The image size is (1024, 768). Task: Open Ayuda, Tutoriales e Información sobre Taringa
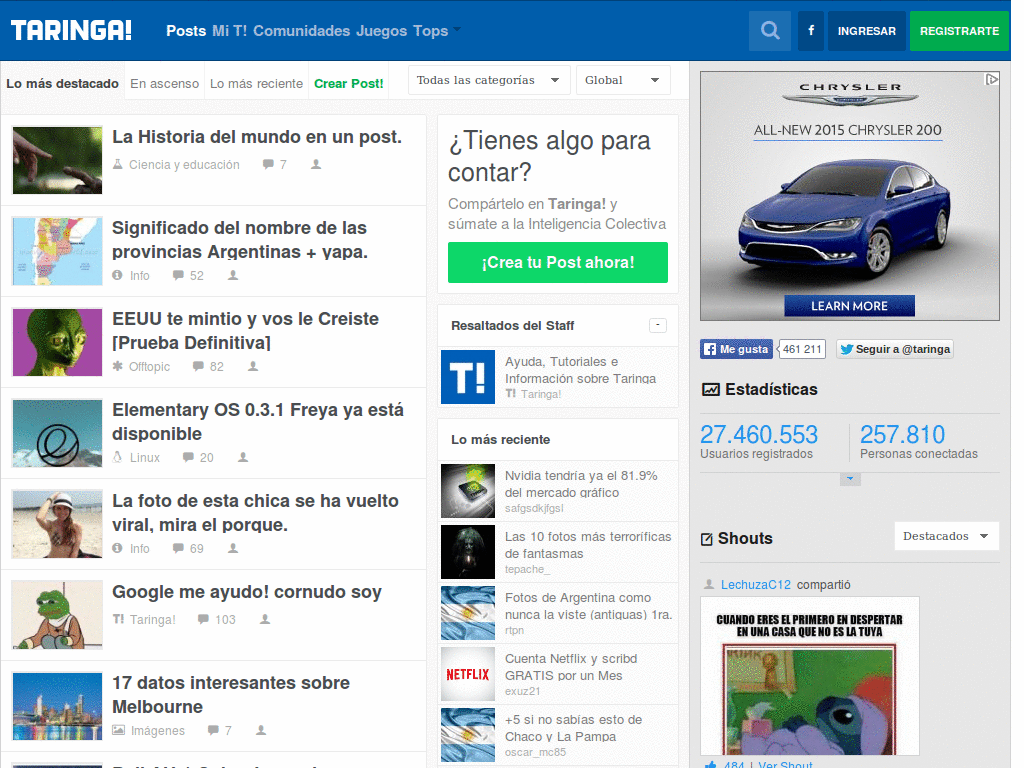click(x=580, y=370)
